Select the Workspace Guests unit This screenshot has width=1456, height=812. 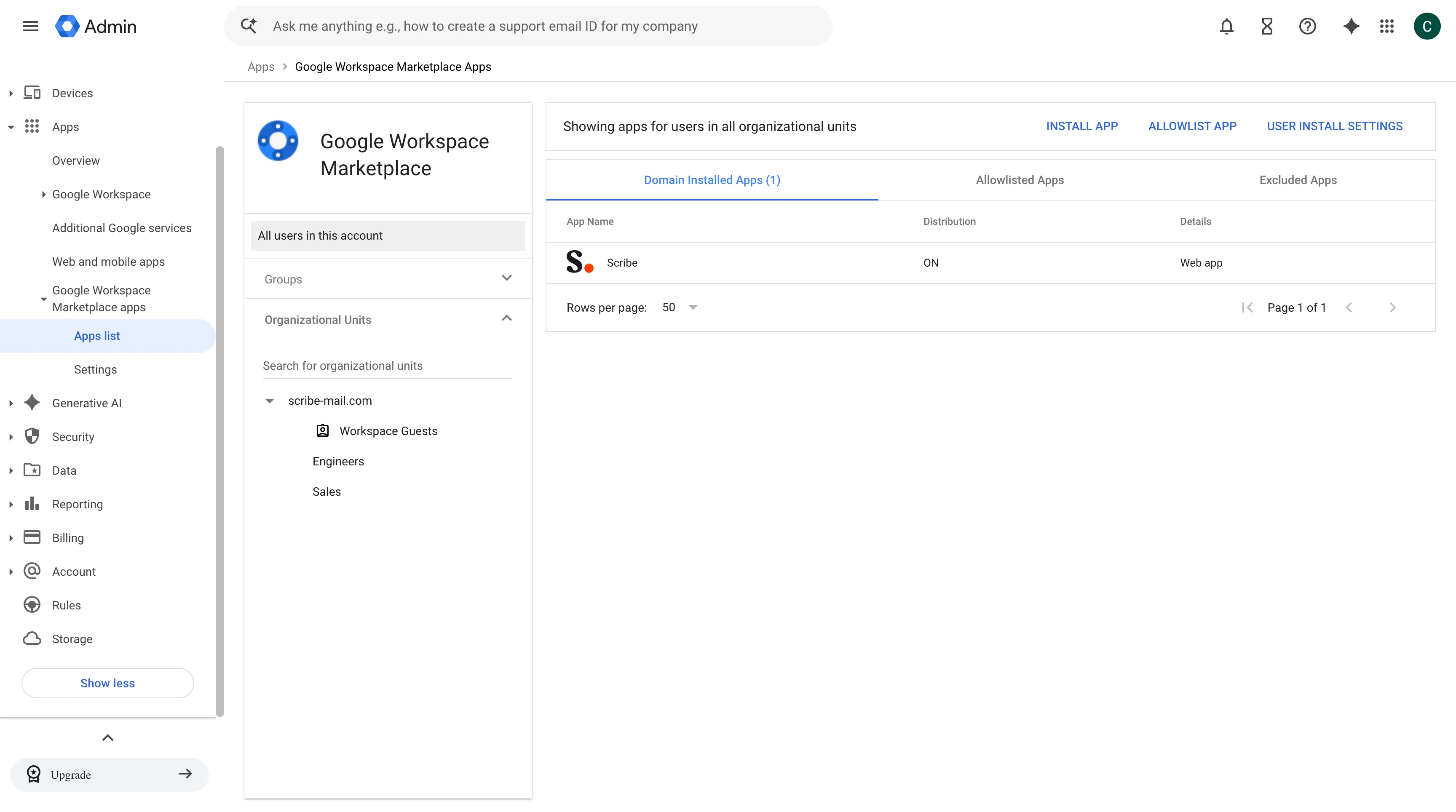[388, 430]
